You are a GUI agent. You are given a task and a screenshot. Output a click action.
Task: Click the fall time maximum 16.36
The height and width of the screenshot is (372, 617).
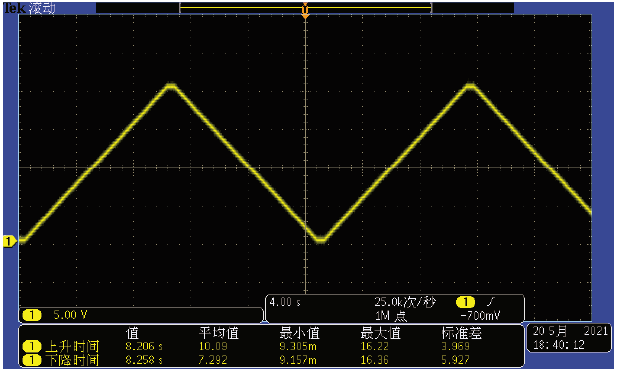point(375,360)
